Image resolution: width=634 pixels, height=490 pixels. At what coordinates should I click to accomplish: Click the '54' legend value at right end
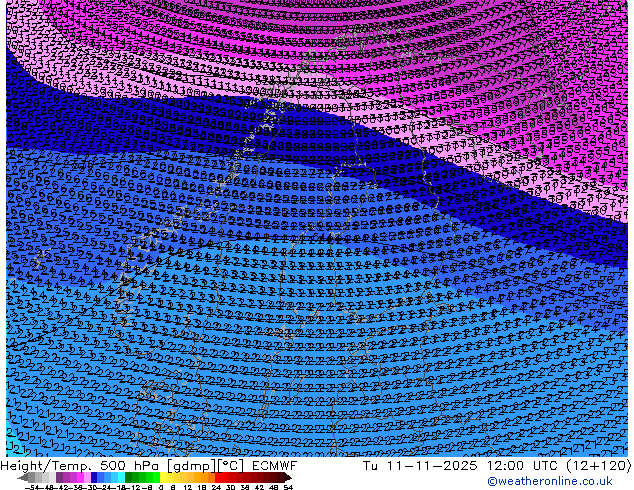(x=288, y=487)
